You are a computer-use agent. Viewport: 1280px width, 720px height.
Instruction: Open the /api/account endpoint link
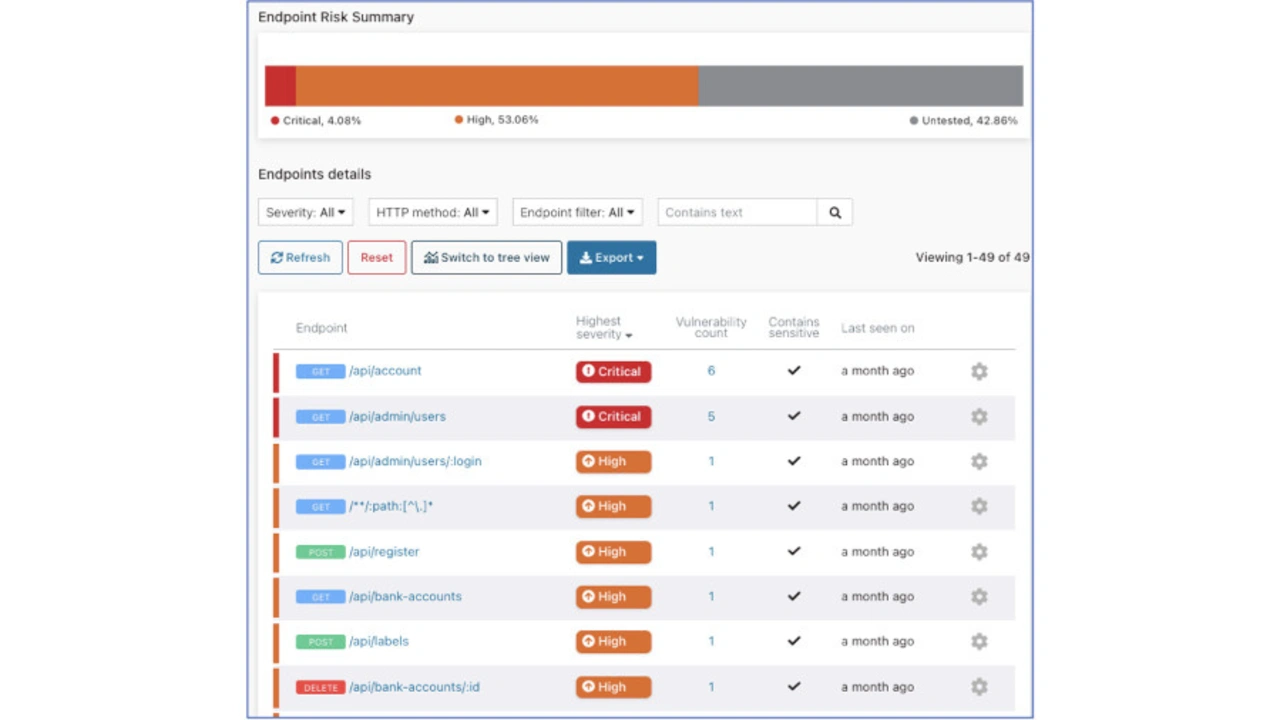point(385,371)
